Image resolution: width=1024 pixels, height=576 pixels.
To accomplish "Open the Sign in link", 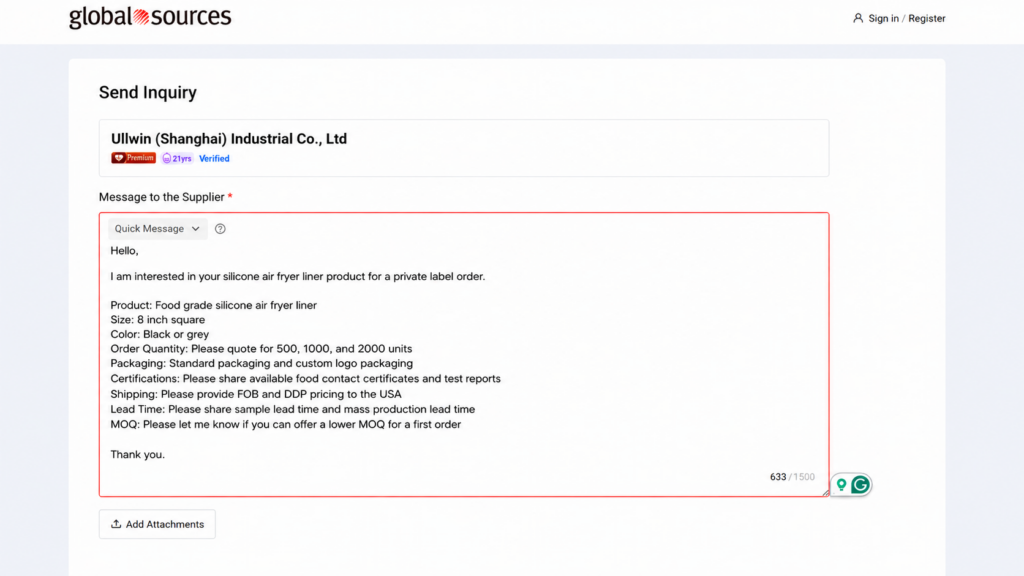I will pos(883,18).
